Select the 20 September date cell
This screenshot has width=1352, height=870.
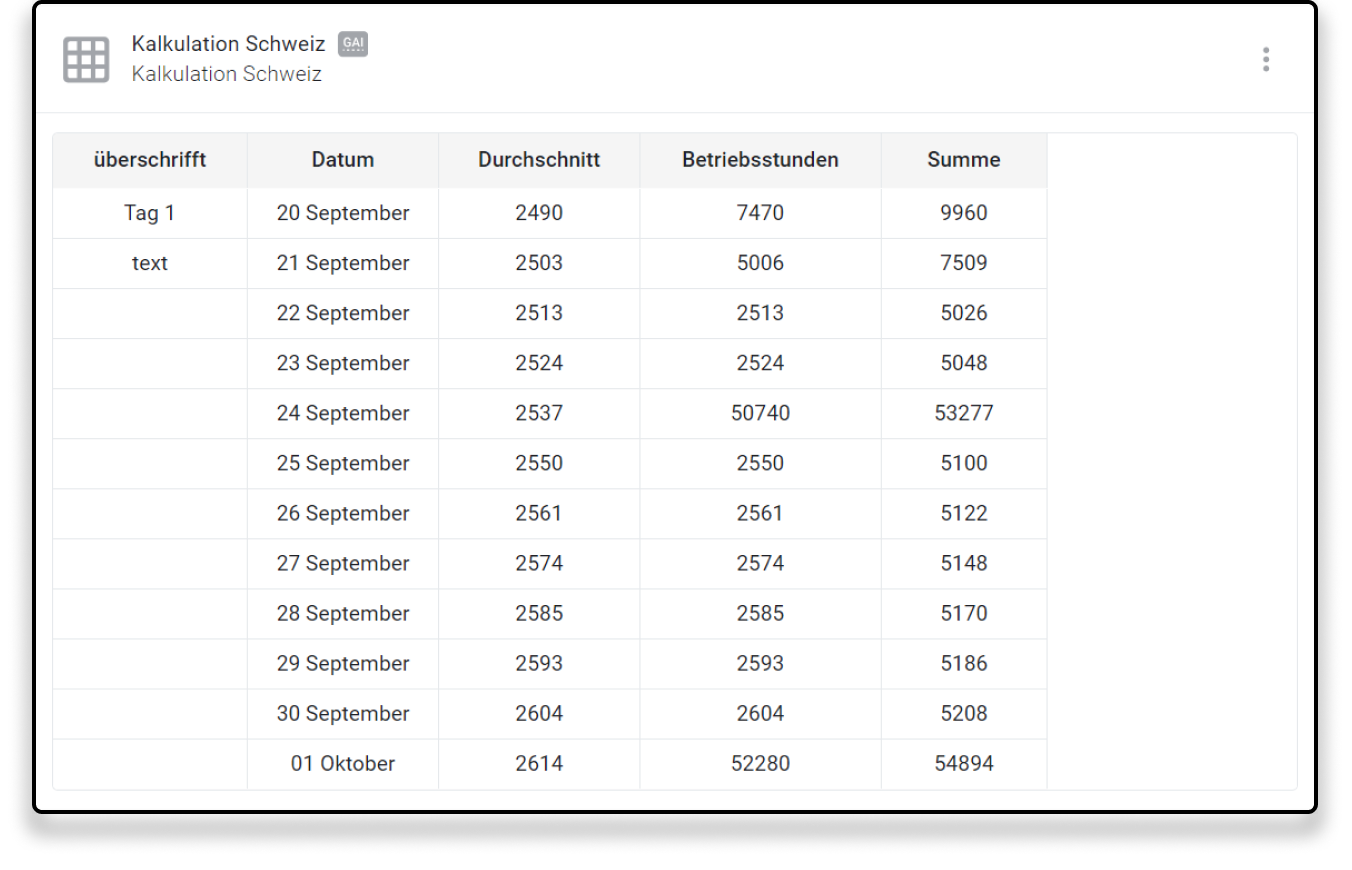[343, 213]
